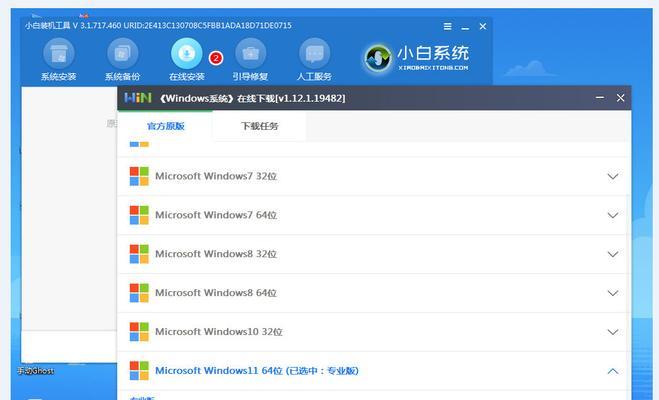This screenshot has height=400, width=659.
Task: Expand the Microsoft Windows10 32位 chevron
Action: click(x=613, y=332)
